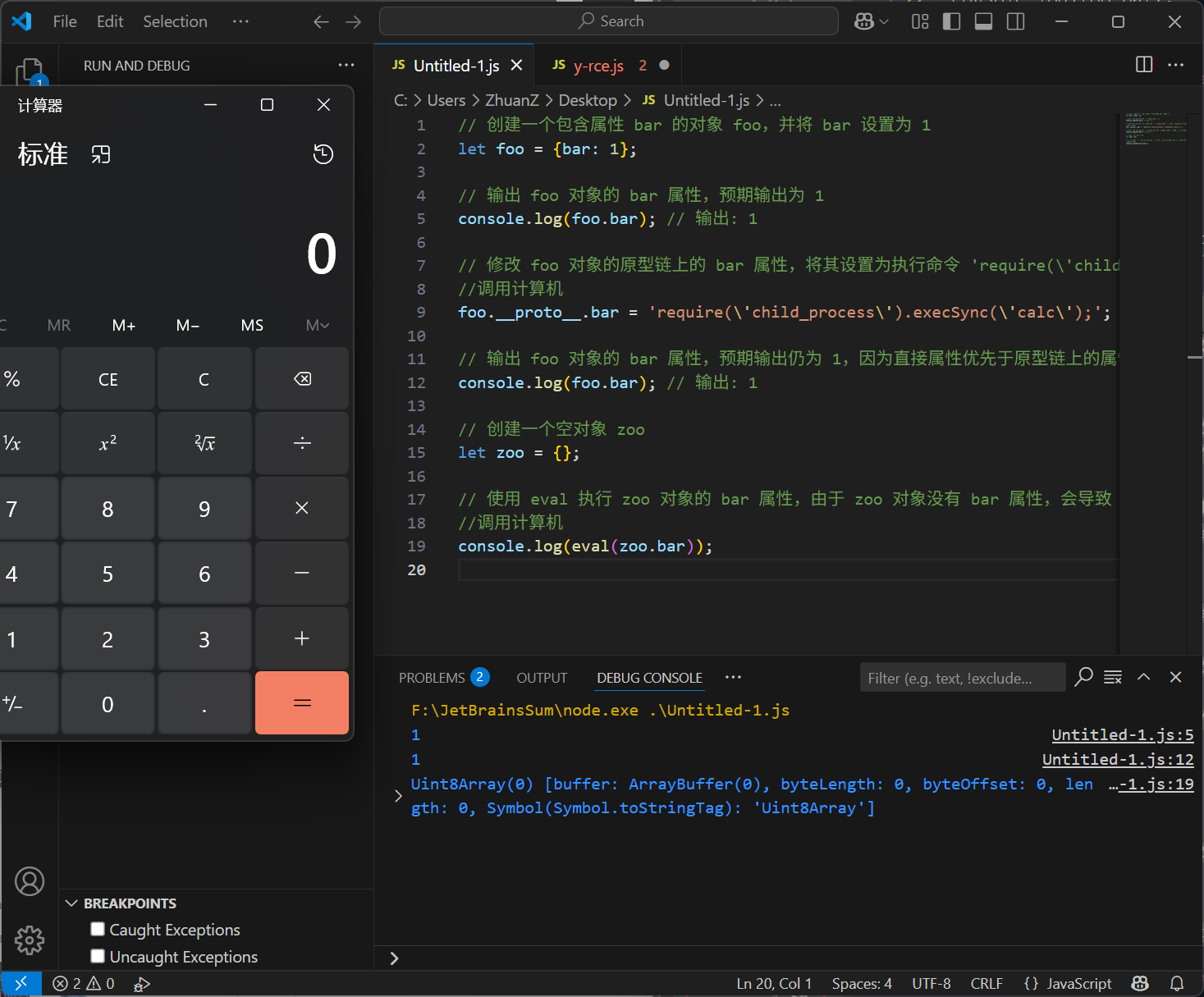
Task: Switch to the y-rce.js tab
Action: pyautogui.click(x=598, y=66)
